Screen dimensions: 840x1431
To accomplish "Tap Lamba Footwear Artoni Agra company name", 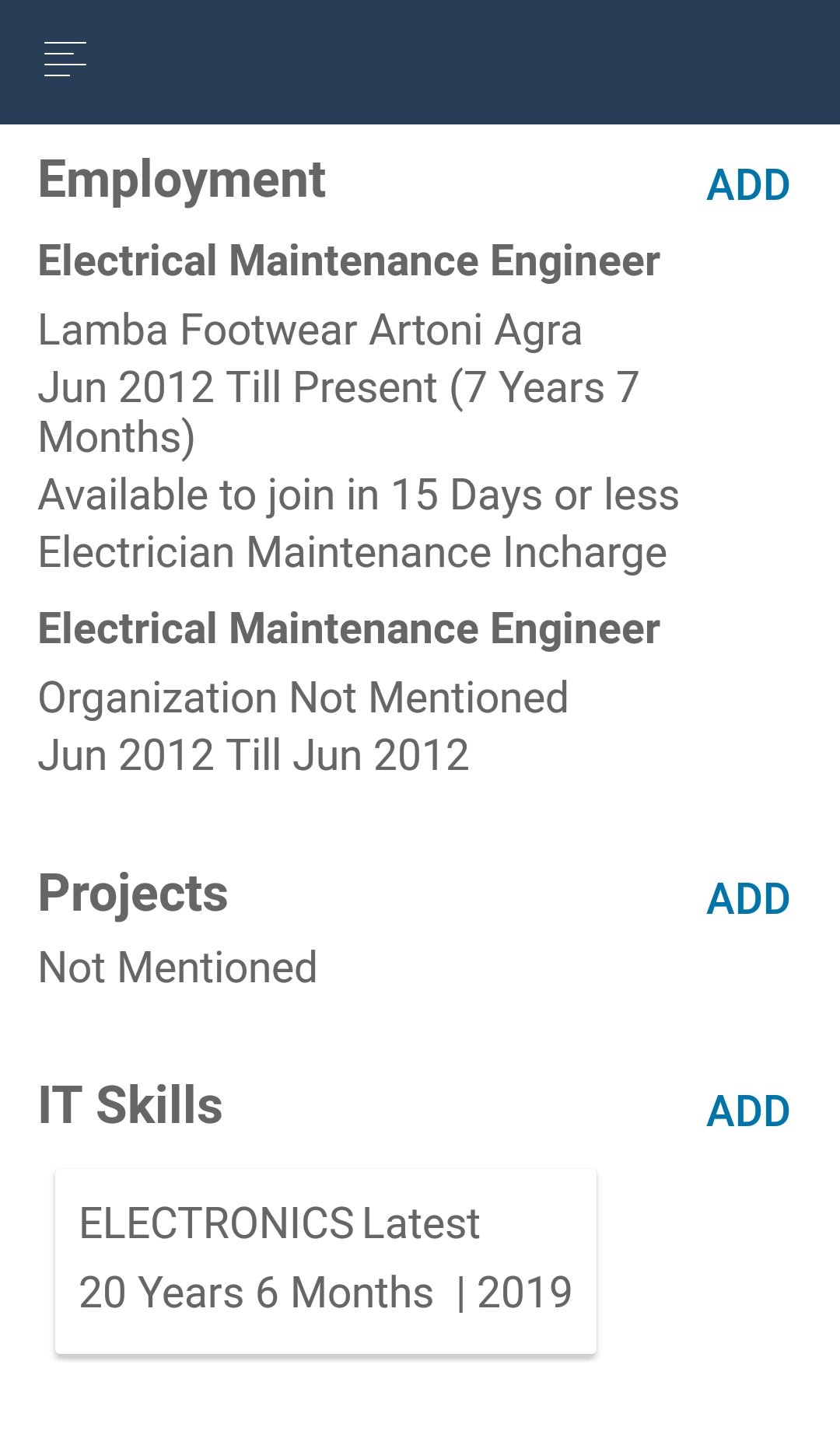I will (x=310, y=330).
